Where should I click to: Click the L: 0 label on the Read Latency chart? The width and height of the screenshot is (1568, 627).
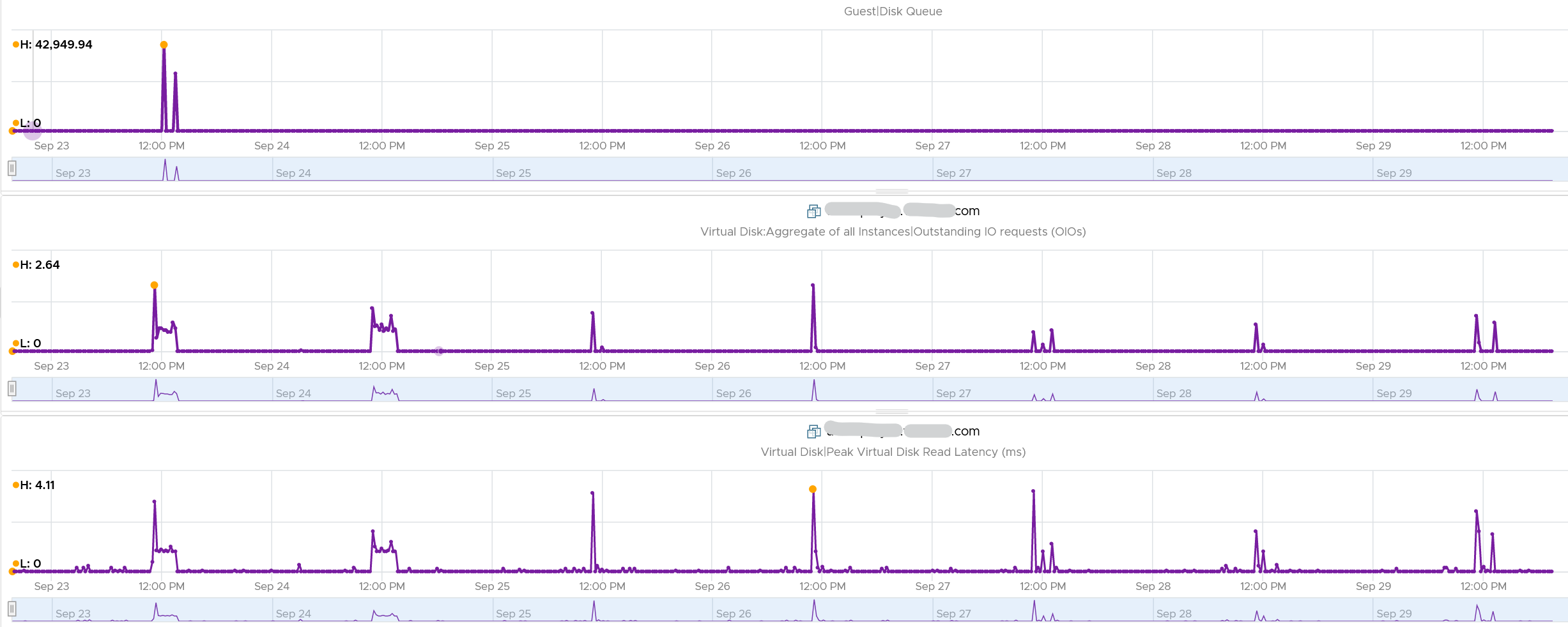click(30, 564)
